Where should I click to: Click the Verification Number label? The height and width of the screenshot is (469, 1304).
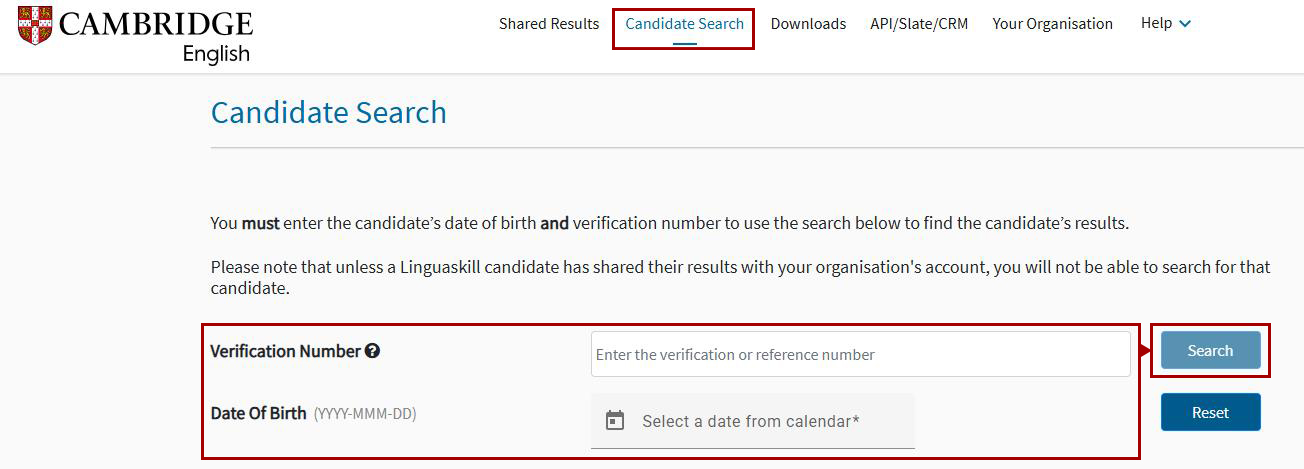click(x=285, y=351)
